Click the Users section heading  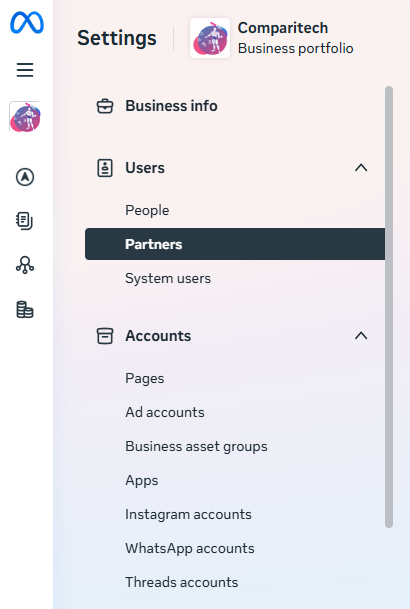(145, 168)
